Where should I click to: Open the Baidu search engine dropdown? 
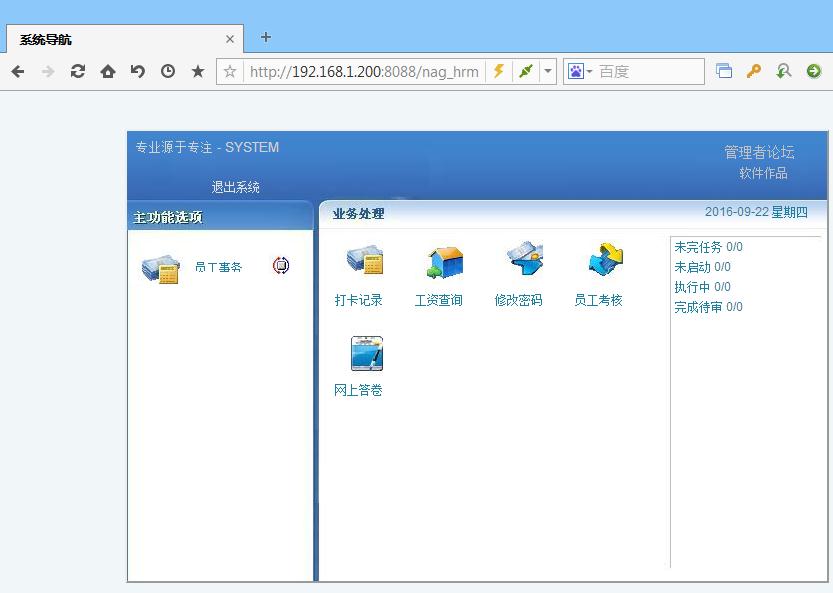[x=580, y=71]
